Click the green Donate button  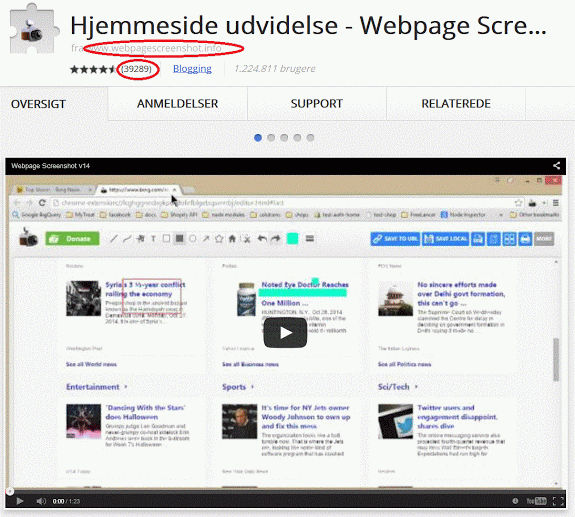(x=72, y=239)
